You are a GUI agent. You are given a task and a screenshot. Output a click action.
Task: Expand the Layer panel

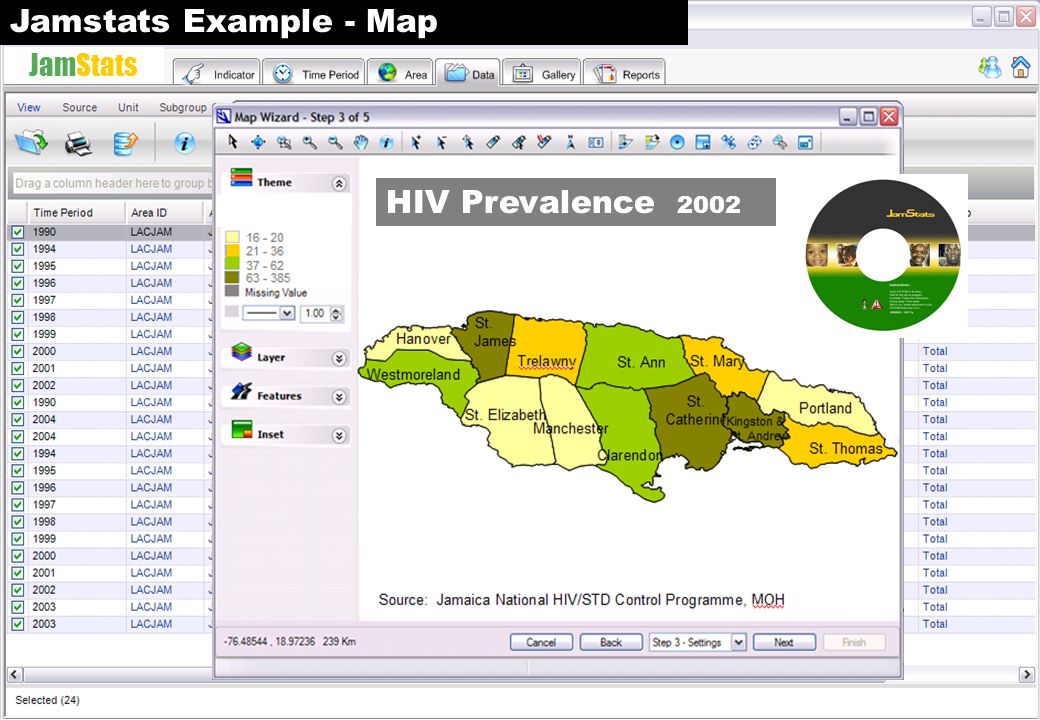click(339, 359)
